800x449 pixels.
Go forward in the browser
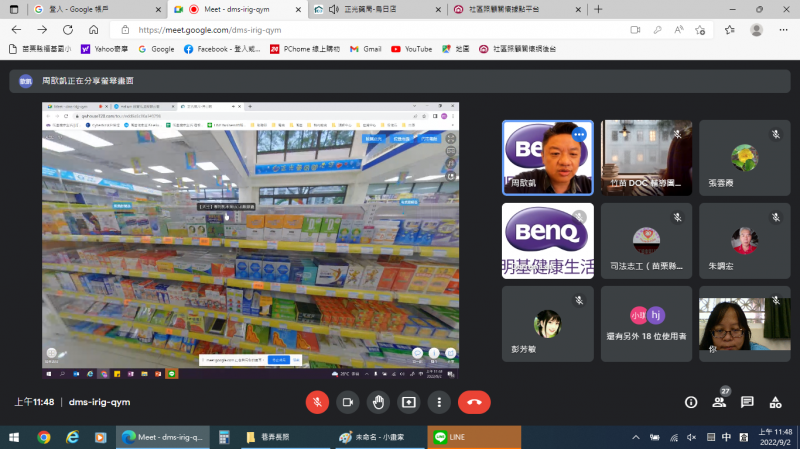[x=42, y=30]
